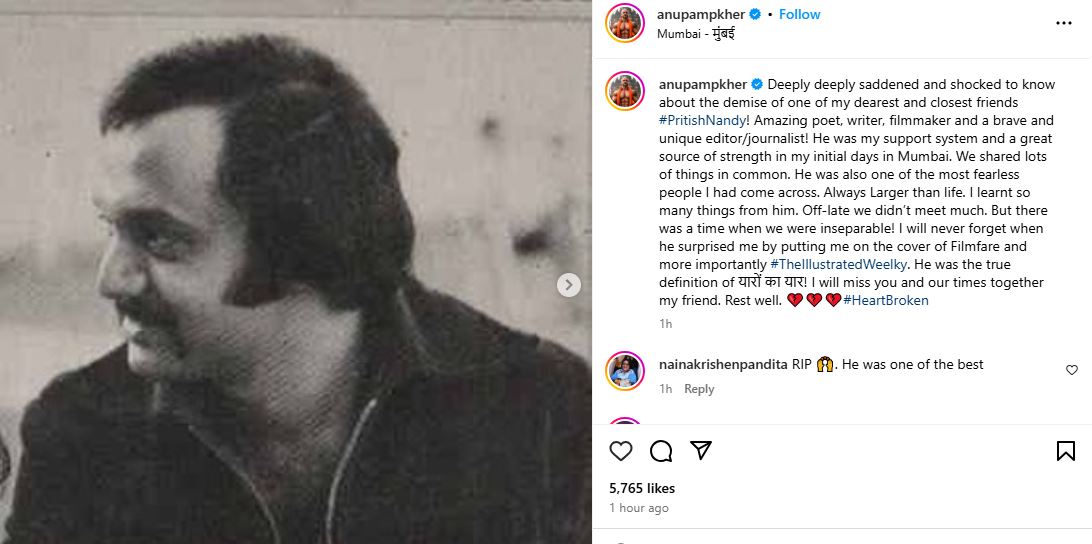Click the verified badge beside the header username
The width and height of the screenshot is (1092, 544).
(x=755, y=14)
